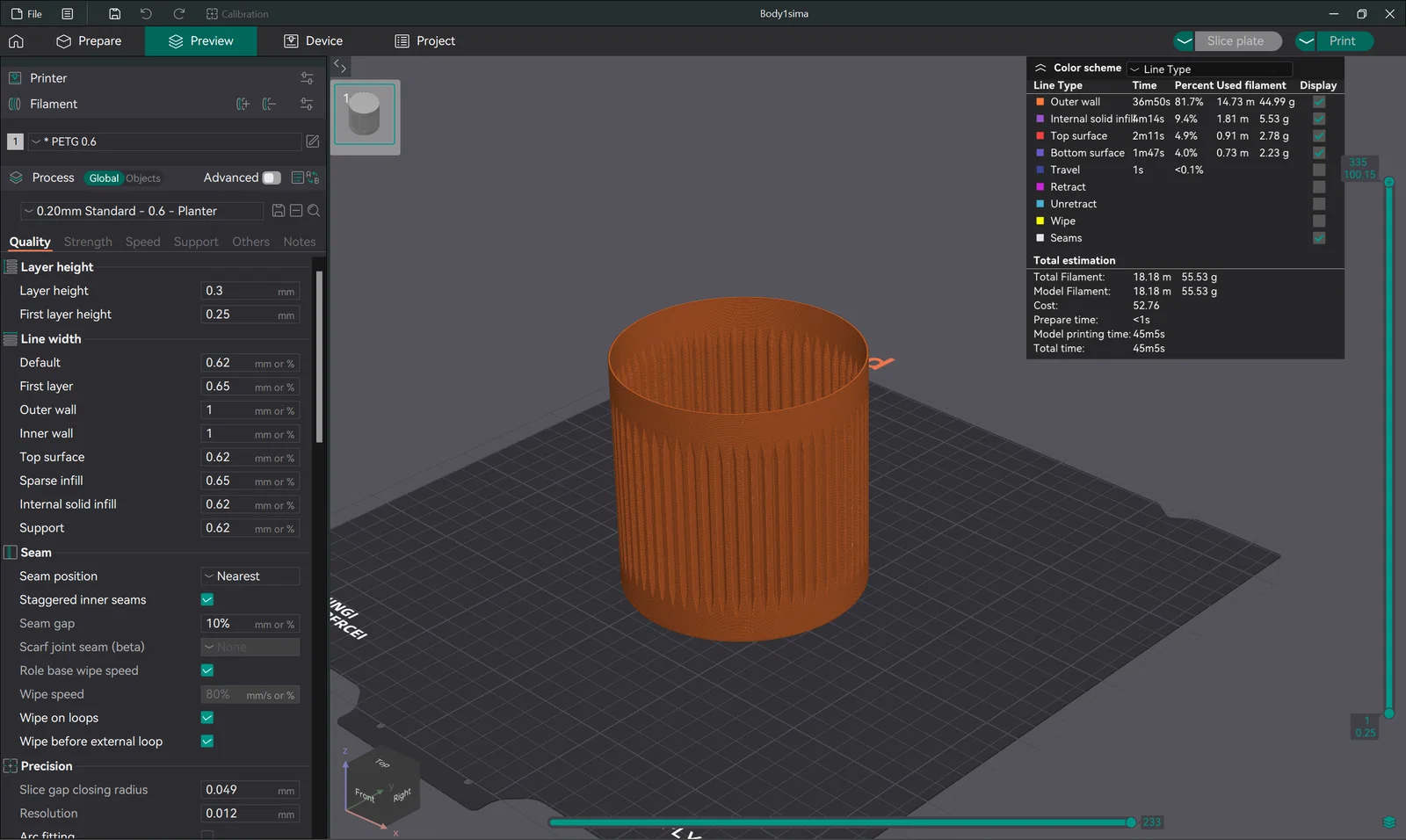Screen dimensions: 1406x840
Task: Enable display of Travel lines
Action: pyautogui.click(x=1319, y=170)
